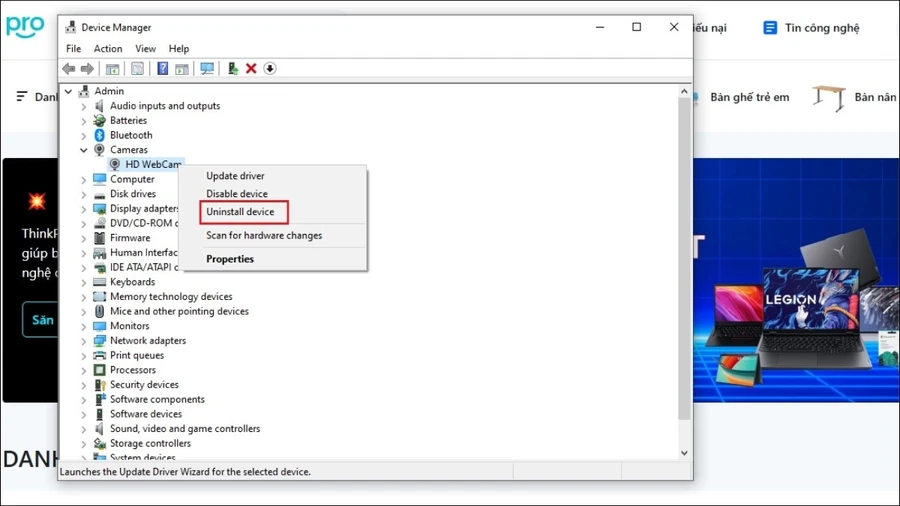
Task: Click the Forward arrow toolbar icon
Action: click(87, 69)
